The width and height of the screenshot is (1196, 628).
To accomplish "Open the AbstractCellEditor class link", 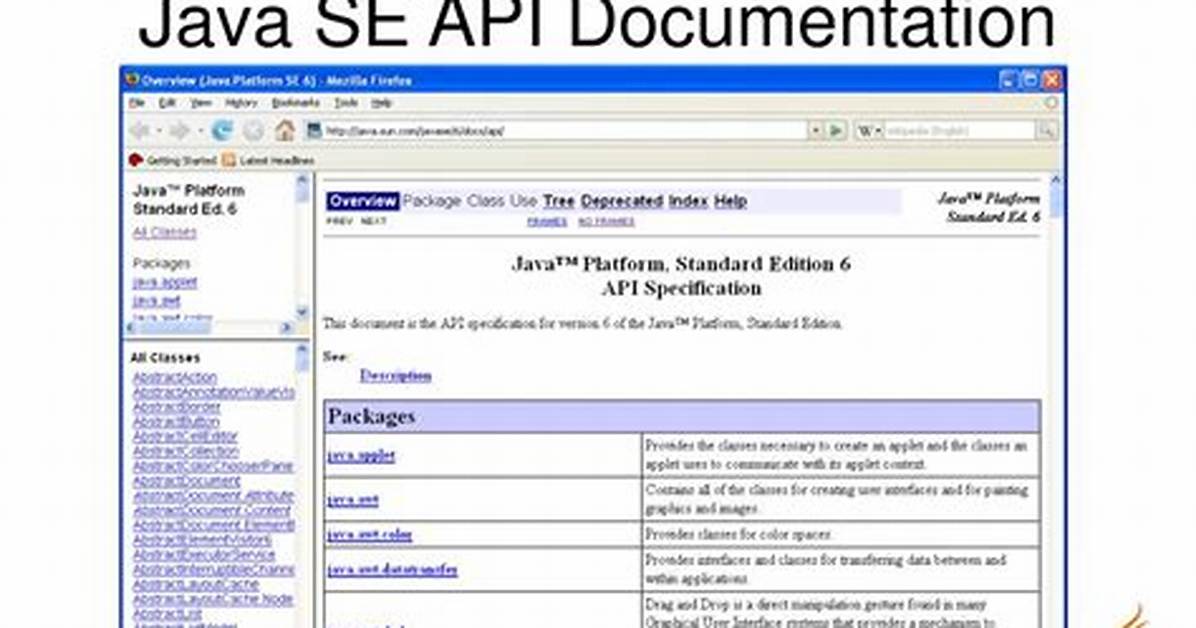I will tap(185, 436).
